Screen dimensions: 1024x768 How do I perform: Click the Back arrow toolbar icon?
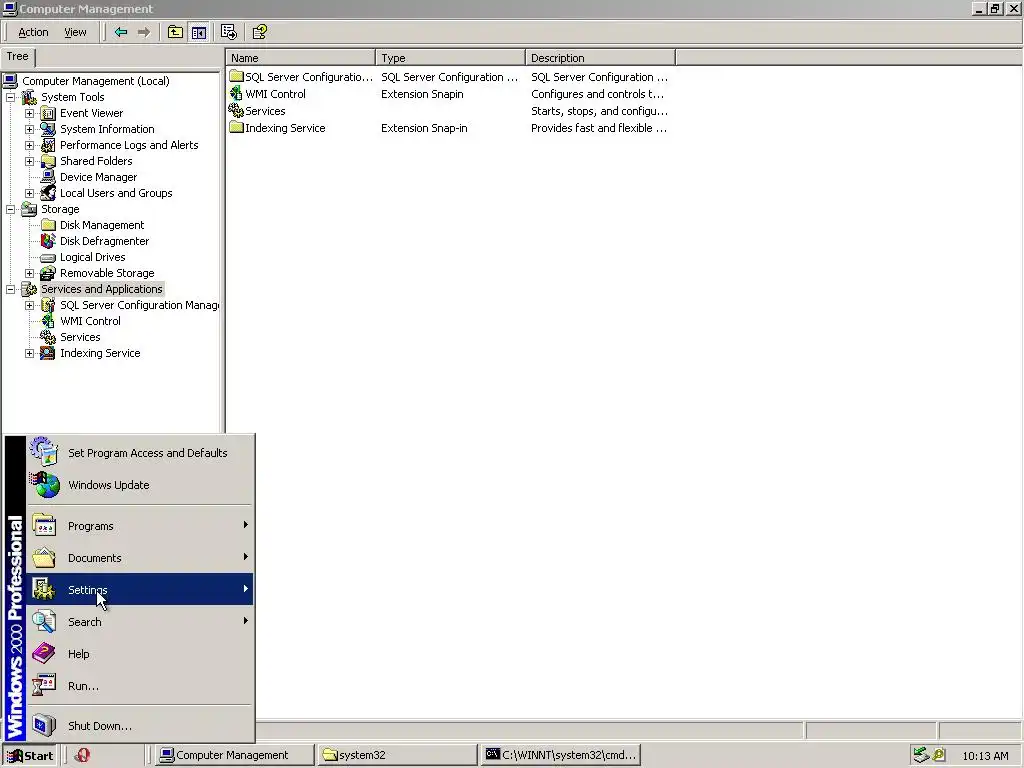121,32
